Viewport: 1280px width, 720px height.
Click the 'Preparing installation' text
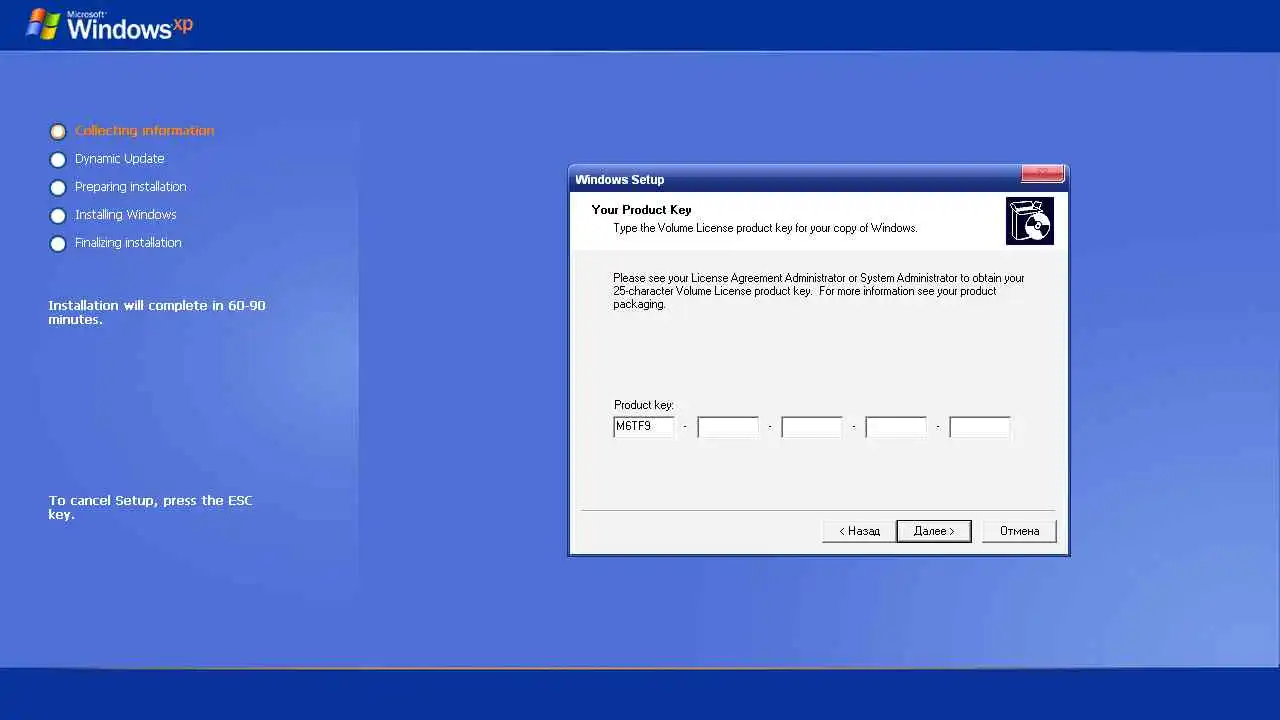130,186
